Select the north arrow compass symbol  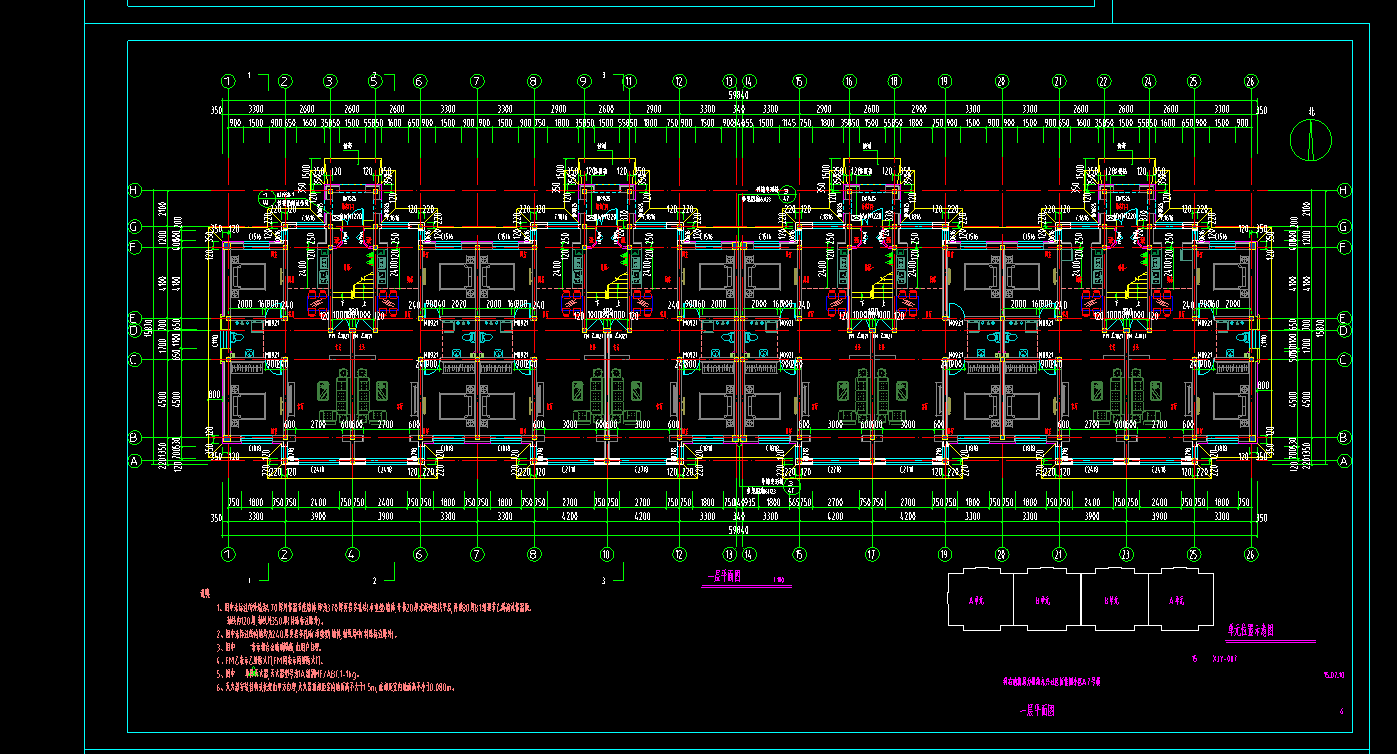1311,140
